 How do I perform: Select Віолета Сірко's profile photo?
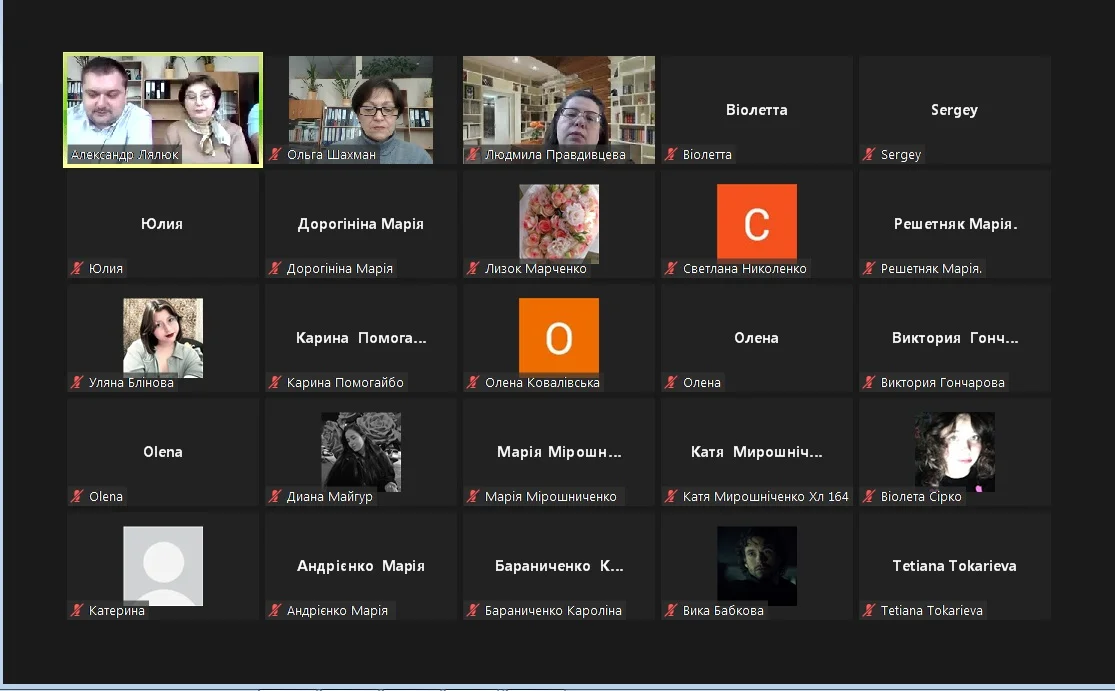pyautogui.click(x=954, y=451)
